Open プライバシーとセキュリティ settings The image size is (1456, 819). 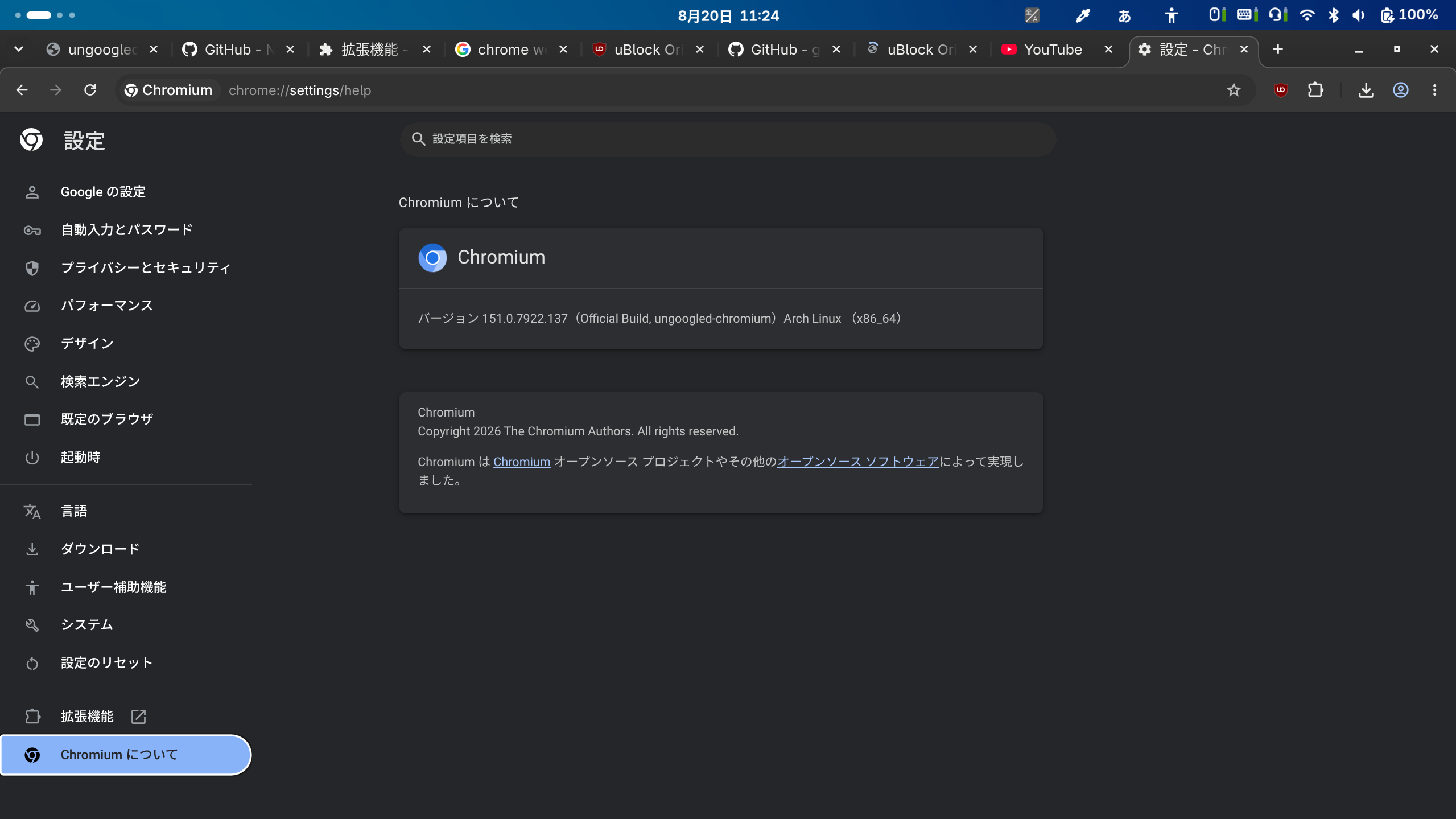pos(126,267)
